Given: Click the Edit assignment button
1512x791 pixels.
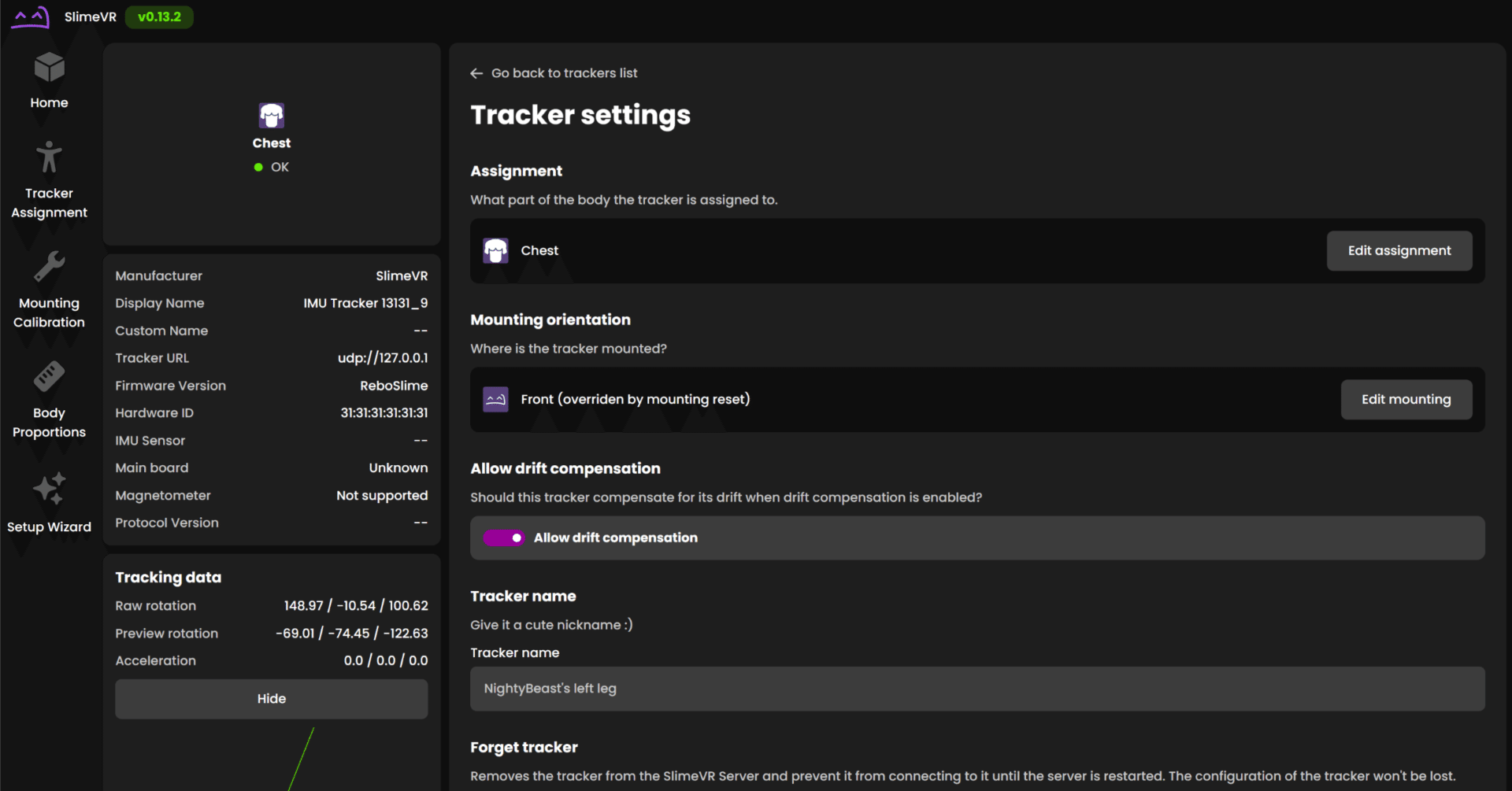Looking at the screenshot, I should (1399, 251).
